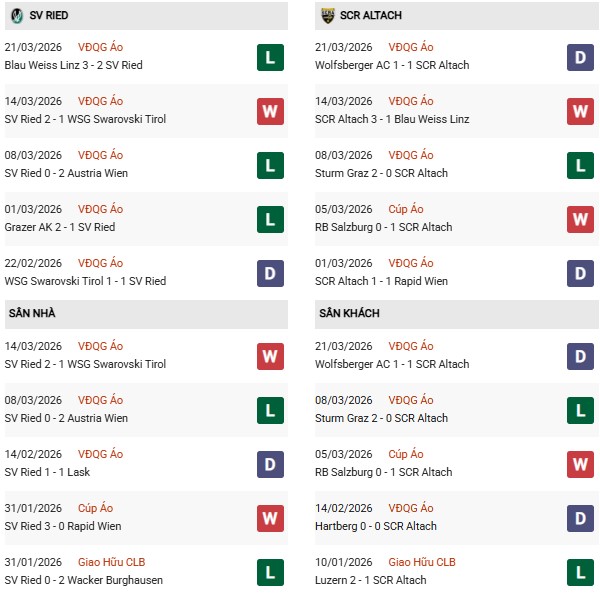
Task: Click the L badge for Luzern 2-1 SCR Altach
Action: [580, 572]
